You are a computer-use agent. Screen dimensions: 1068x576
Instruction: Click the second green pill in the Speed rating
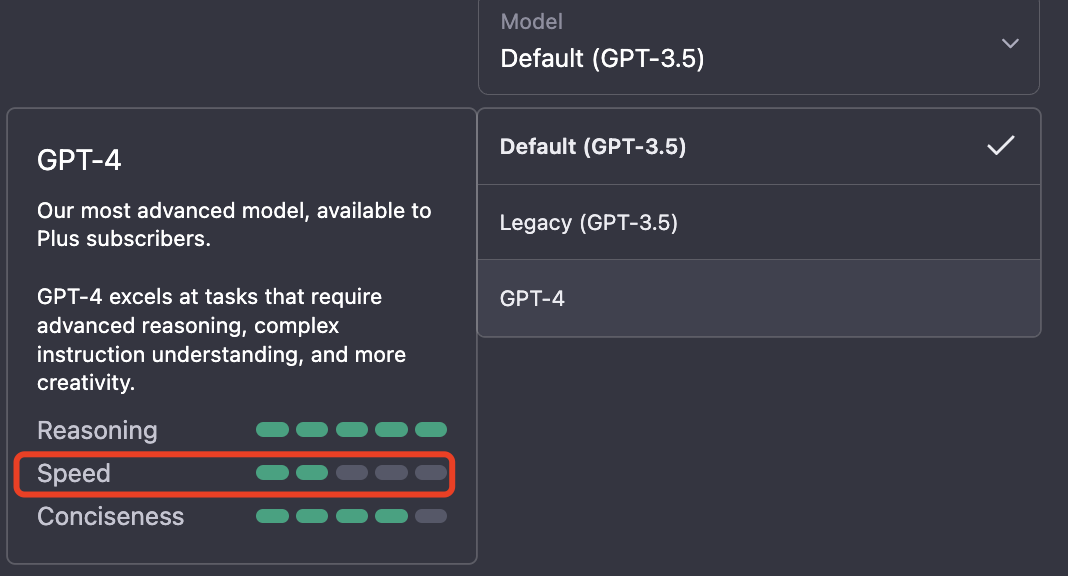tap(312, 473)
